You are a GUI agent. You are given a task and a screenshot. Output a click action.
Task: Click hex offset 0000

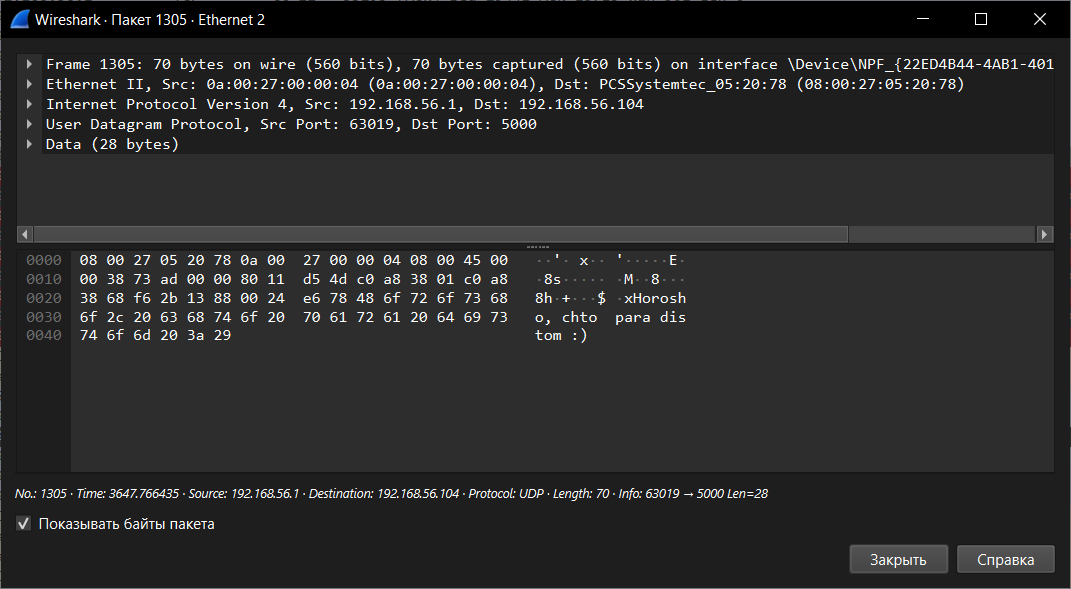44,260
